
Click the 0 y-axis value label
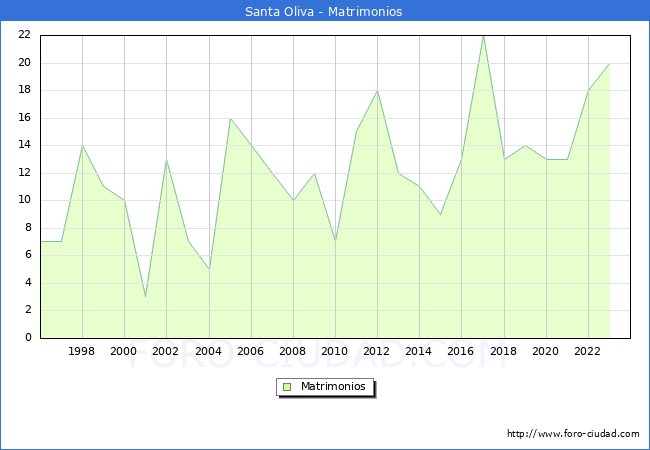[x=28, y=338]
